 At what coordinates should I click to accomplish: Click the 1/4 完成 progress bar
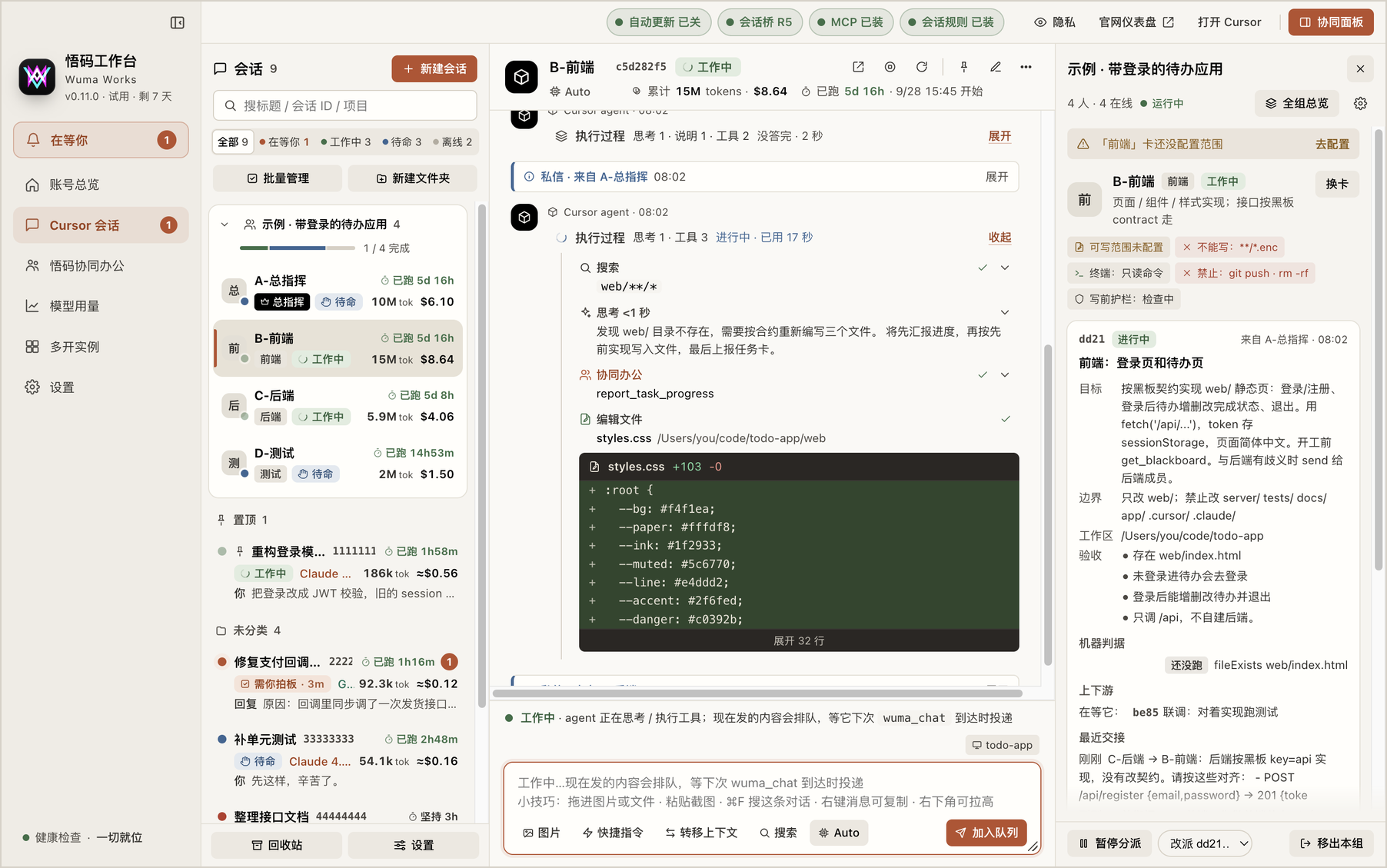coord(298,248)
